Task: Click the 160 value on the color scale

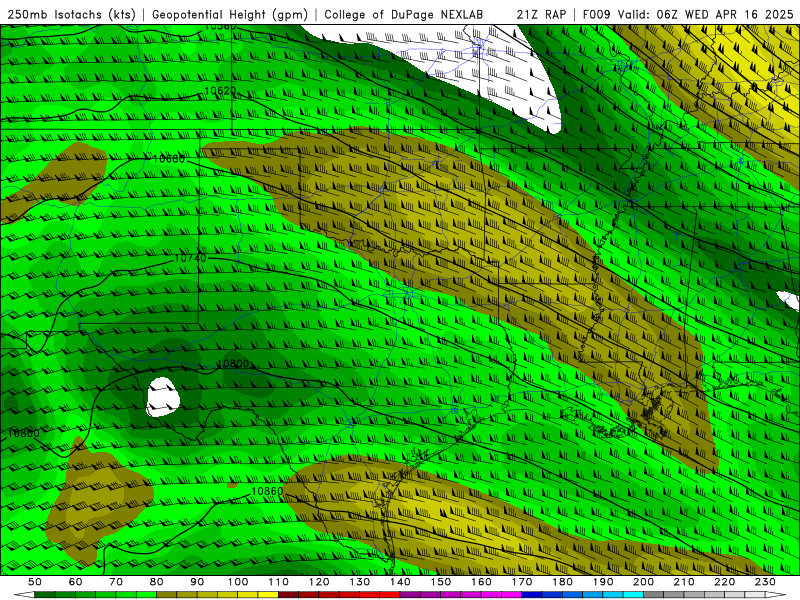Action: pyautogui.click(x=481, y=582)
